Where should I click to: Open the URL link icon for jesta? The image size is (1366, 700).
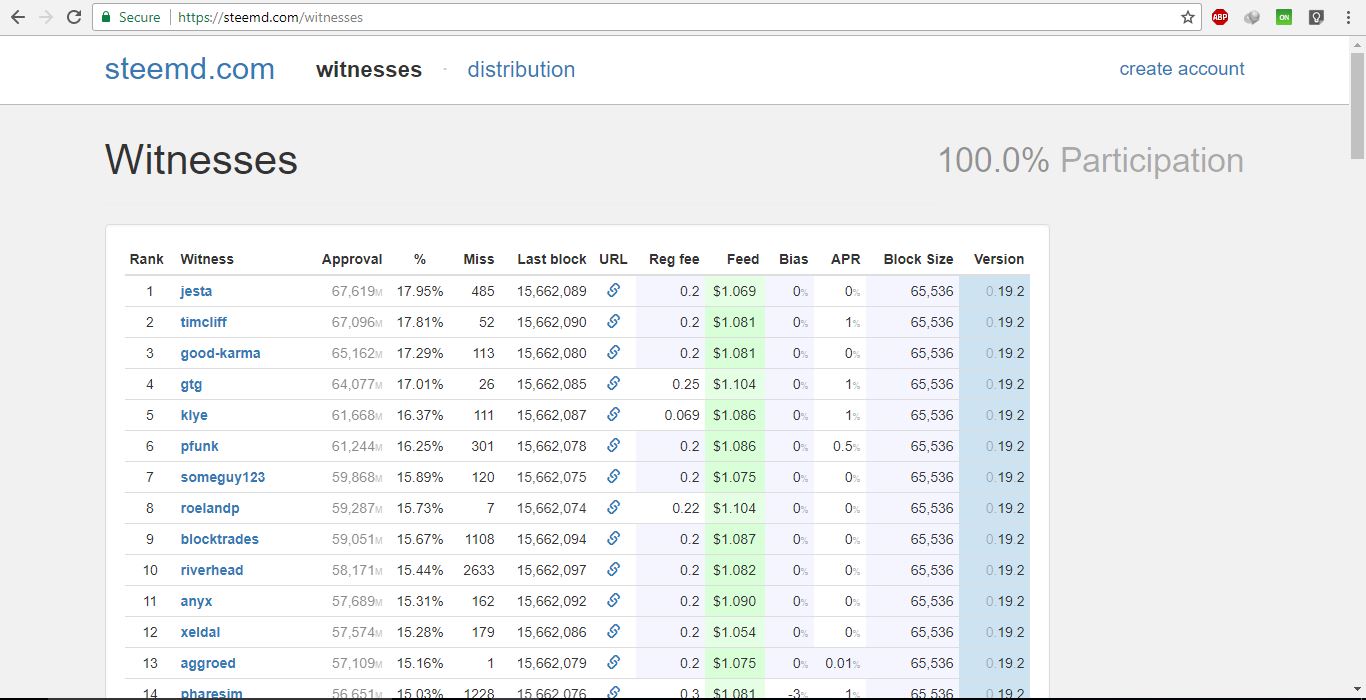coord(613,291)
